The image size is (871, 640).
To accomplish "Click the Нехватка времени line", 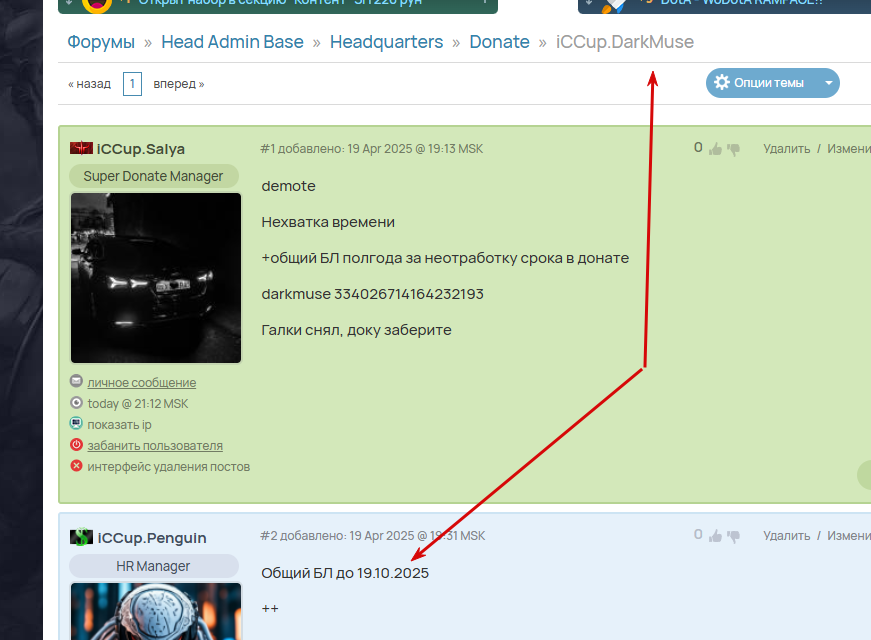I will [328, 222].
